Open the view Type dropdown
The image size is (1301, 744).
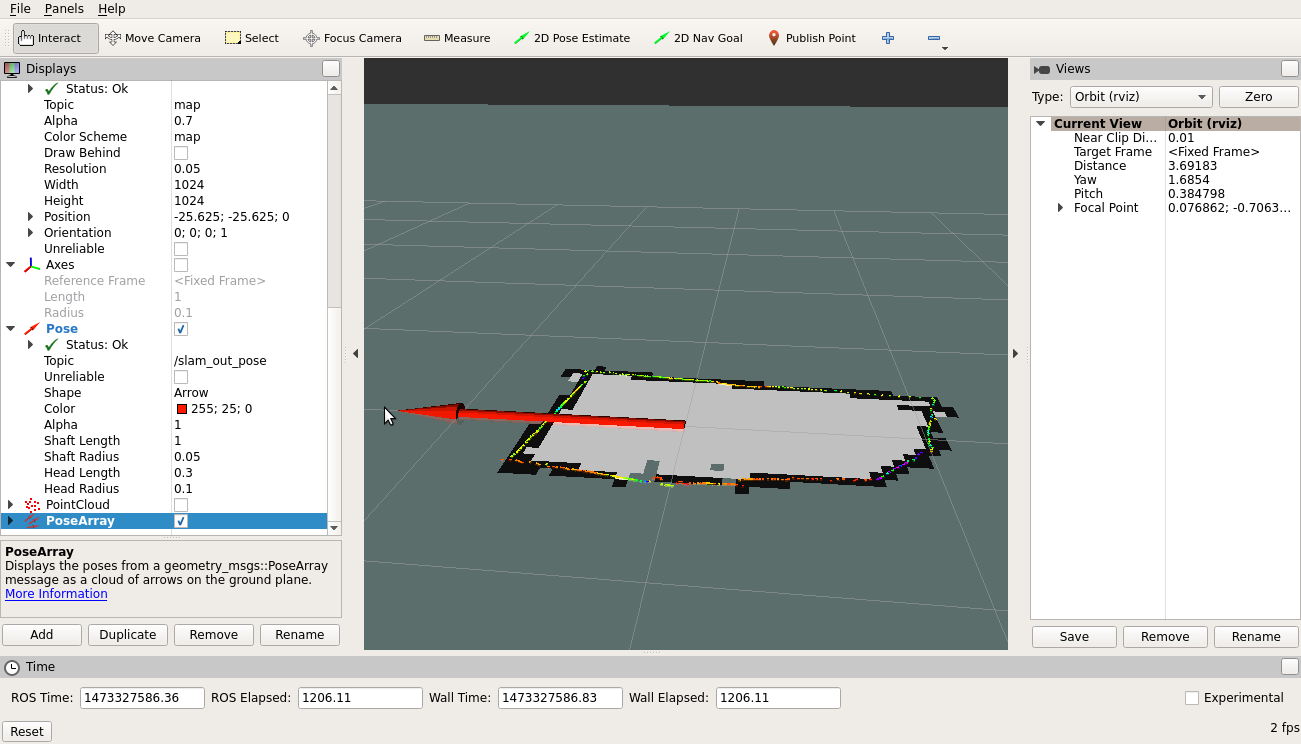[1140, 97]
